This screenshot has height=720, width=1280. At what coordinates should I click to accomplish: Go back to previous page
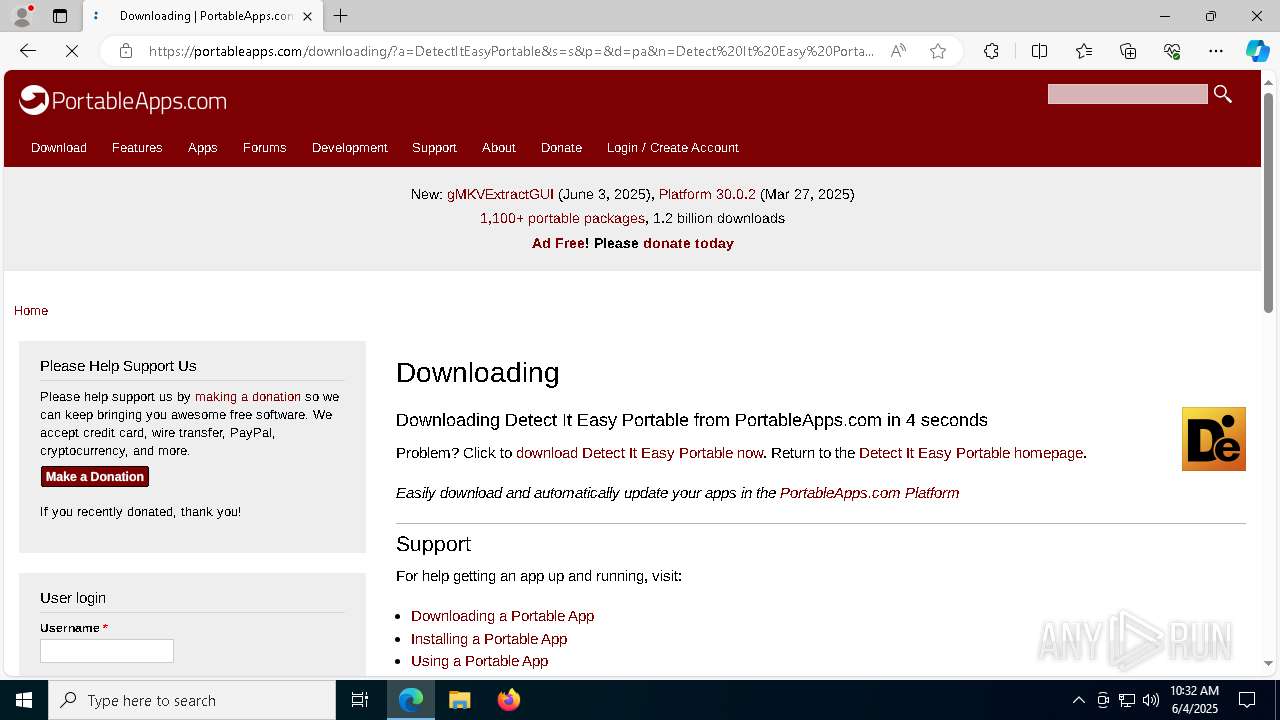point(28,51)
